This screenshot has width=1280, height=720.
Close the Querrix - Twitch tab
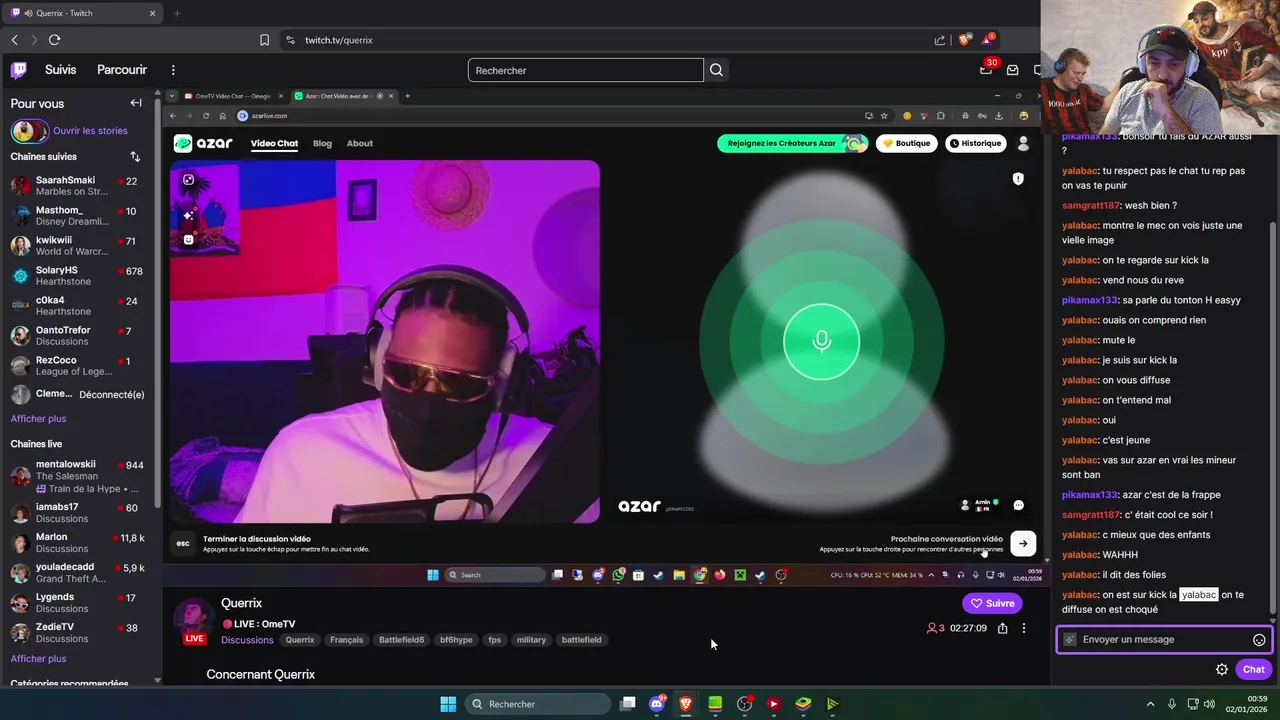point(153,13)
